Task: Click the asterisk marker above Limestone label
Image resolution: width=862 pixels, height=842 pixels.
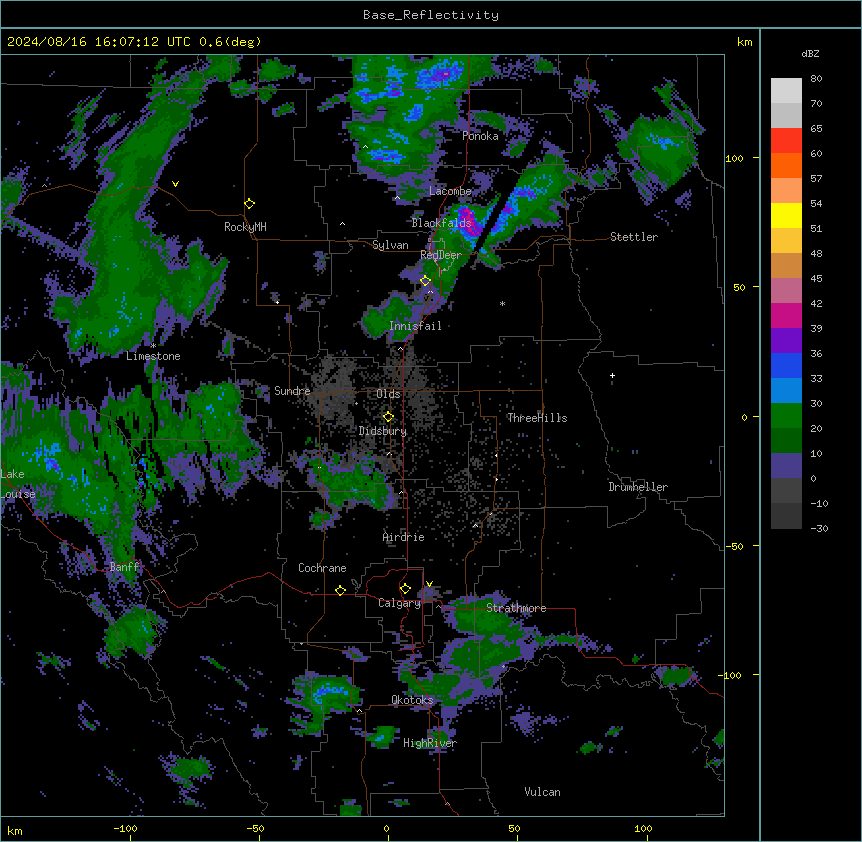Action: [153, 346]
